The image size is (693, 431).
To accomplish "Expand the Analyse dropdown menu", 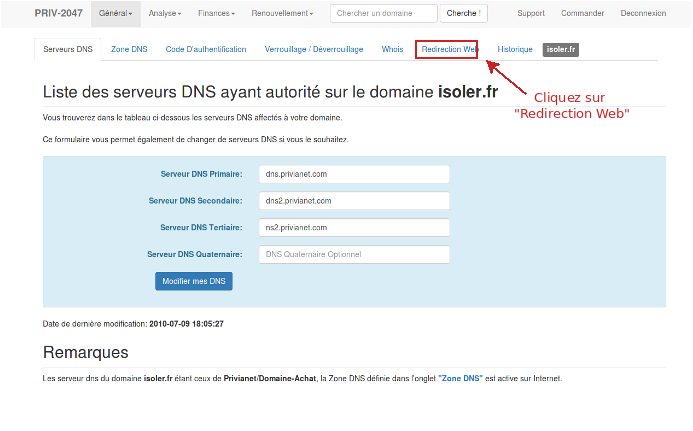I will click(165, 13).
